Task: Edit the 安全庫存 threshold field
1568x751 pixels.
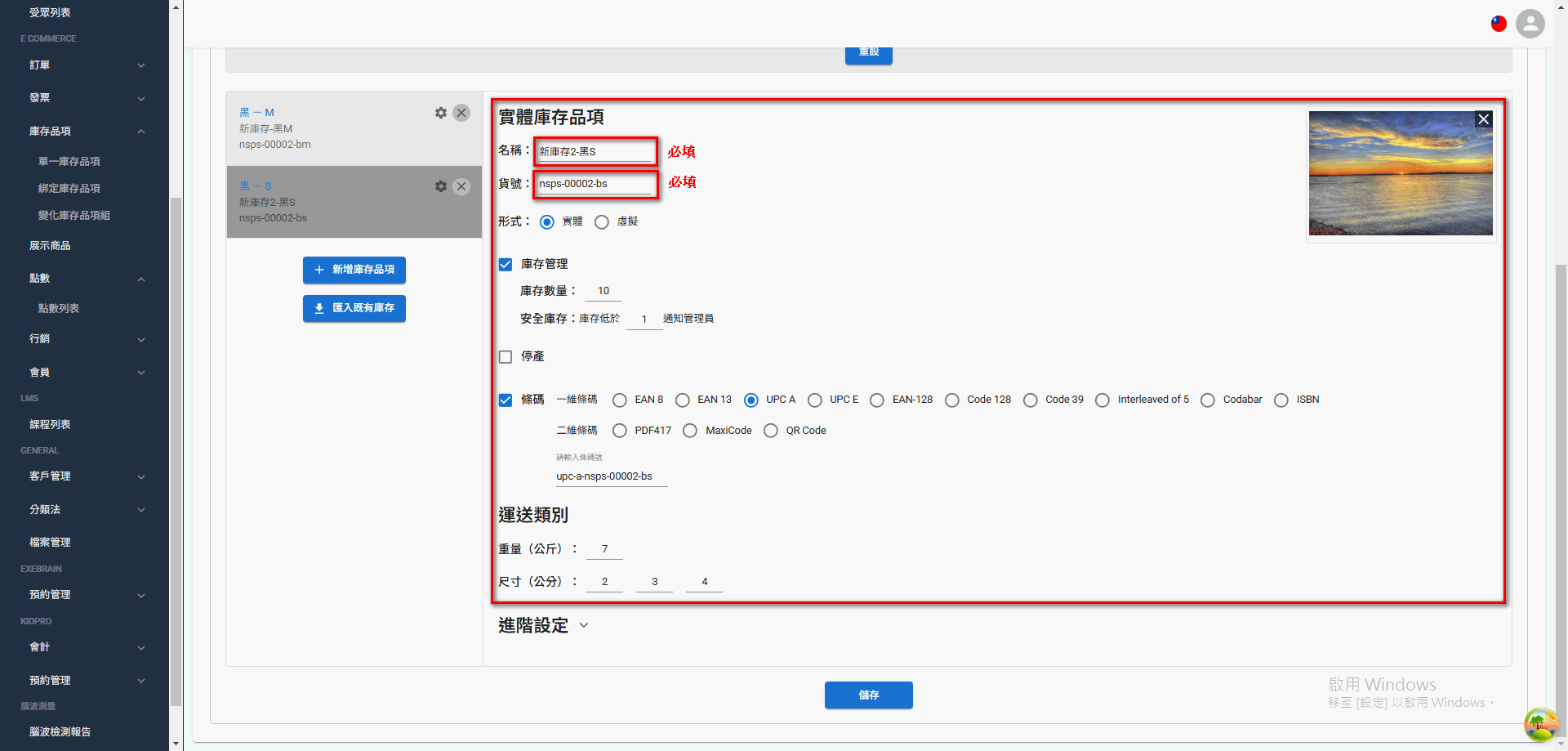Action: 644,320
